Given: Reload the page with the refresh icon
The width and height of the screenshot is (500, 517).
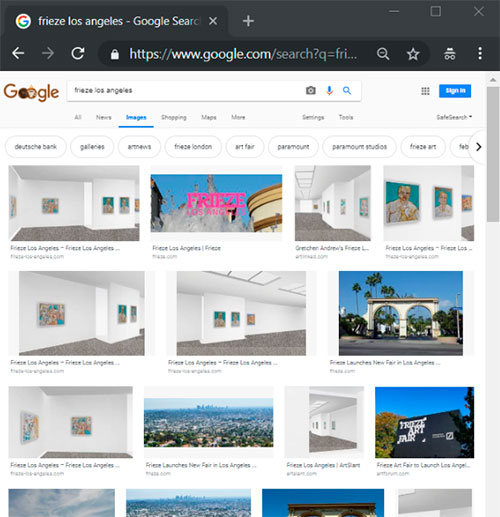Looking at the screenshot, I should (78, 53).
